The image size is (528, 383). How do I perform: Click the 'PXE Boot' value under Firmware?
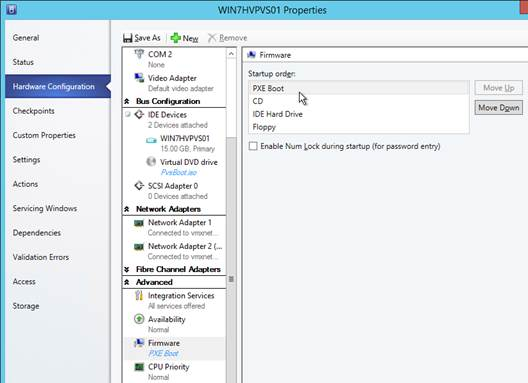tap(163, 353)
